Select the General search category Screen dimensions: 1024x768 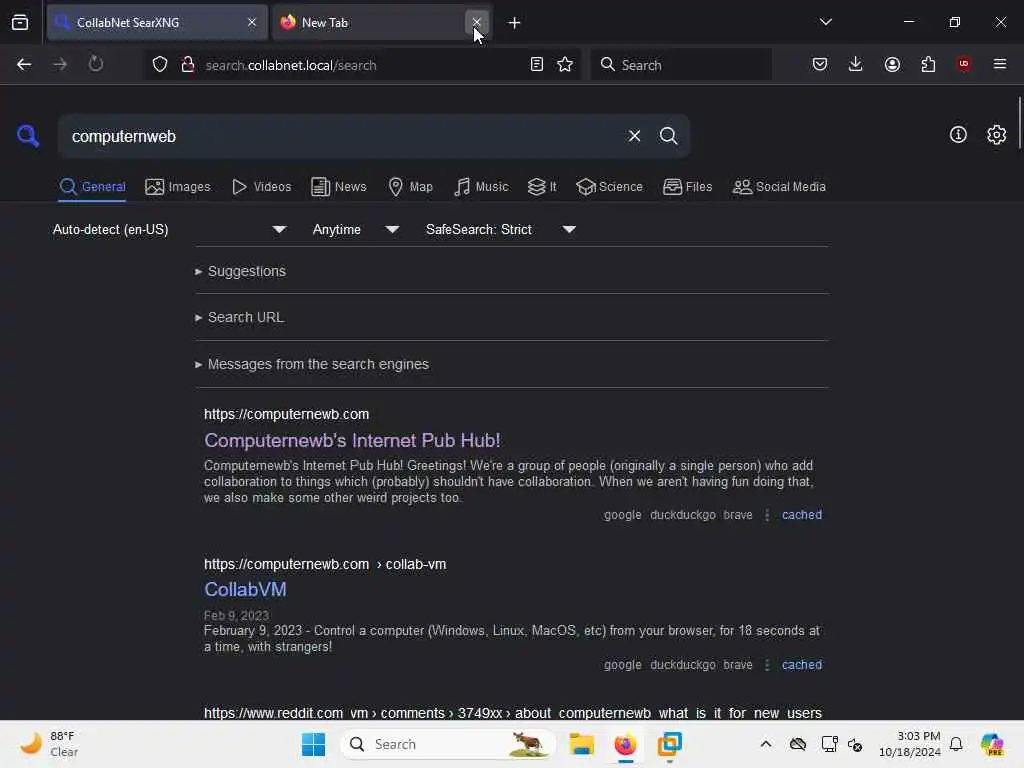tap(92, 187)
